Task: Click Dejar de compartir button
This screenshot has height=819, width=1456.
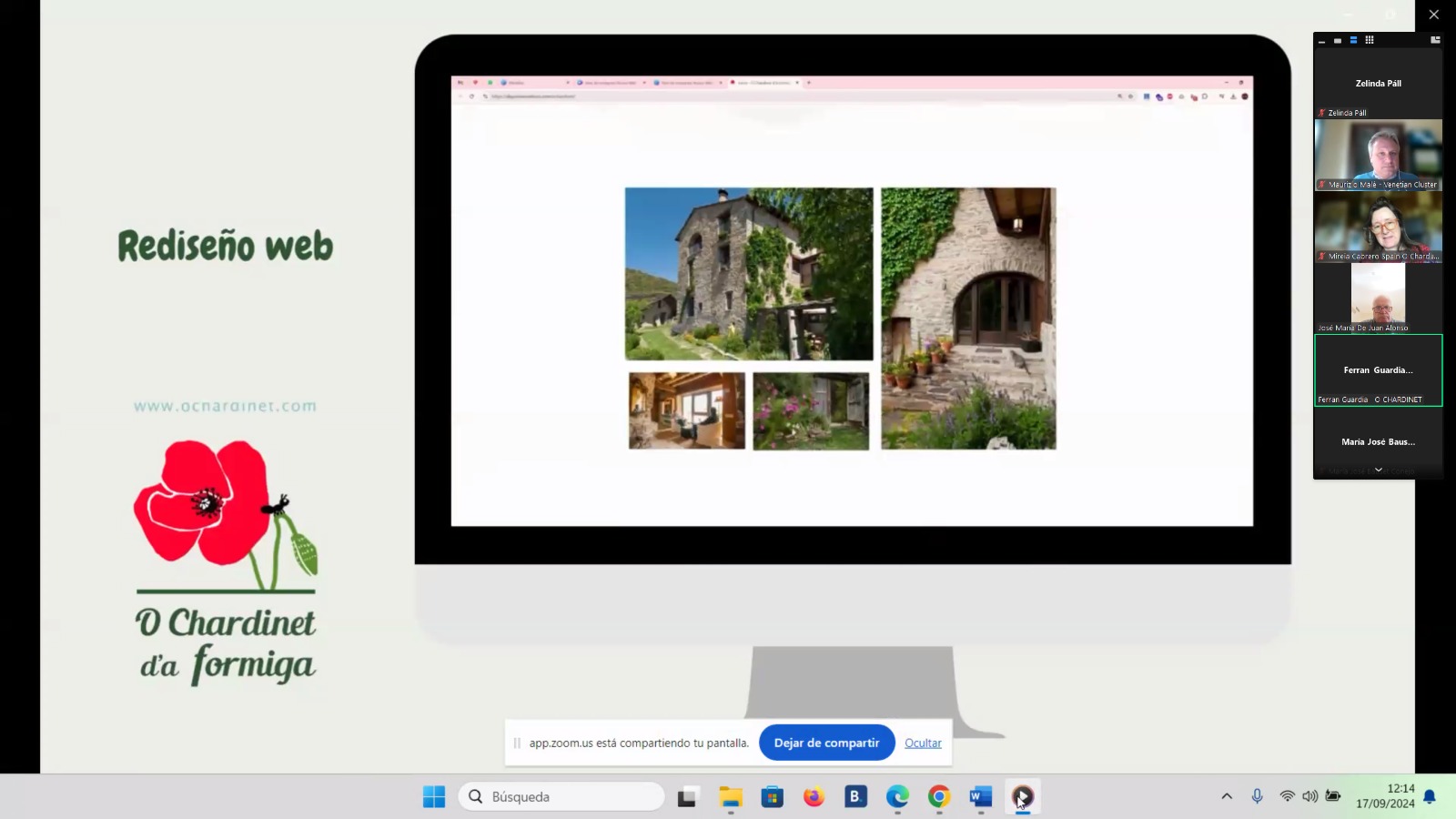Action: pos(826,743)
